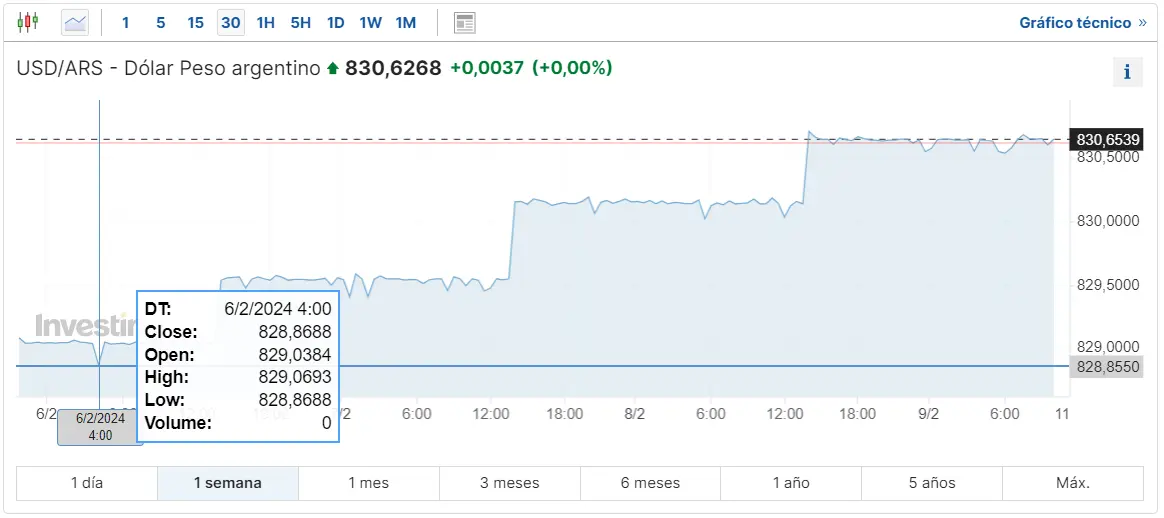Select the 1 minute interval

click(125, 22)
